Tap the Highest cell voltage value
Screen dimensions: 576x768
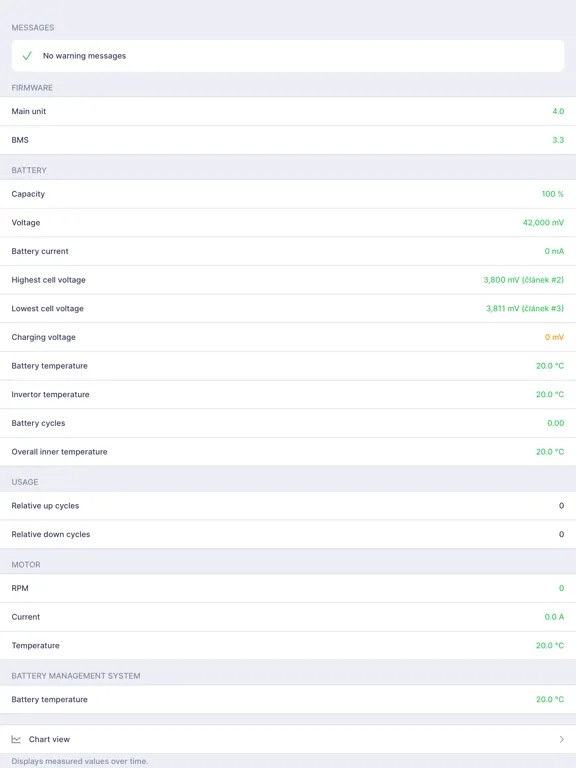pos(524,280)
